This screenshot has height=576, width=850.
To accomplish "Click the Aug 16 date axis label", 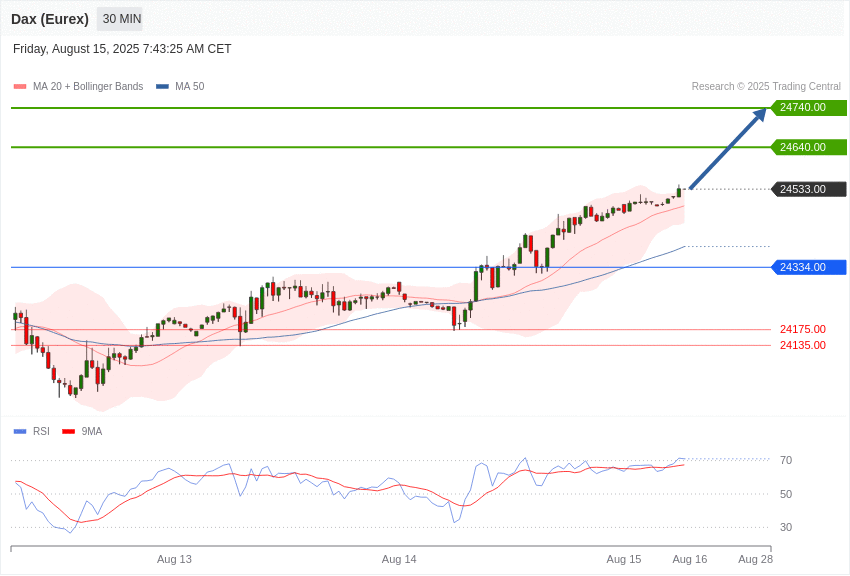I will 690,559.
